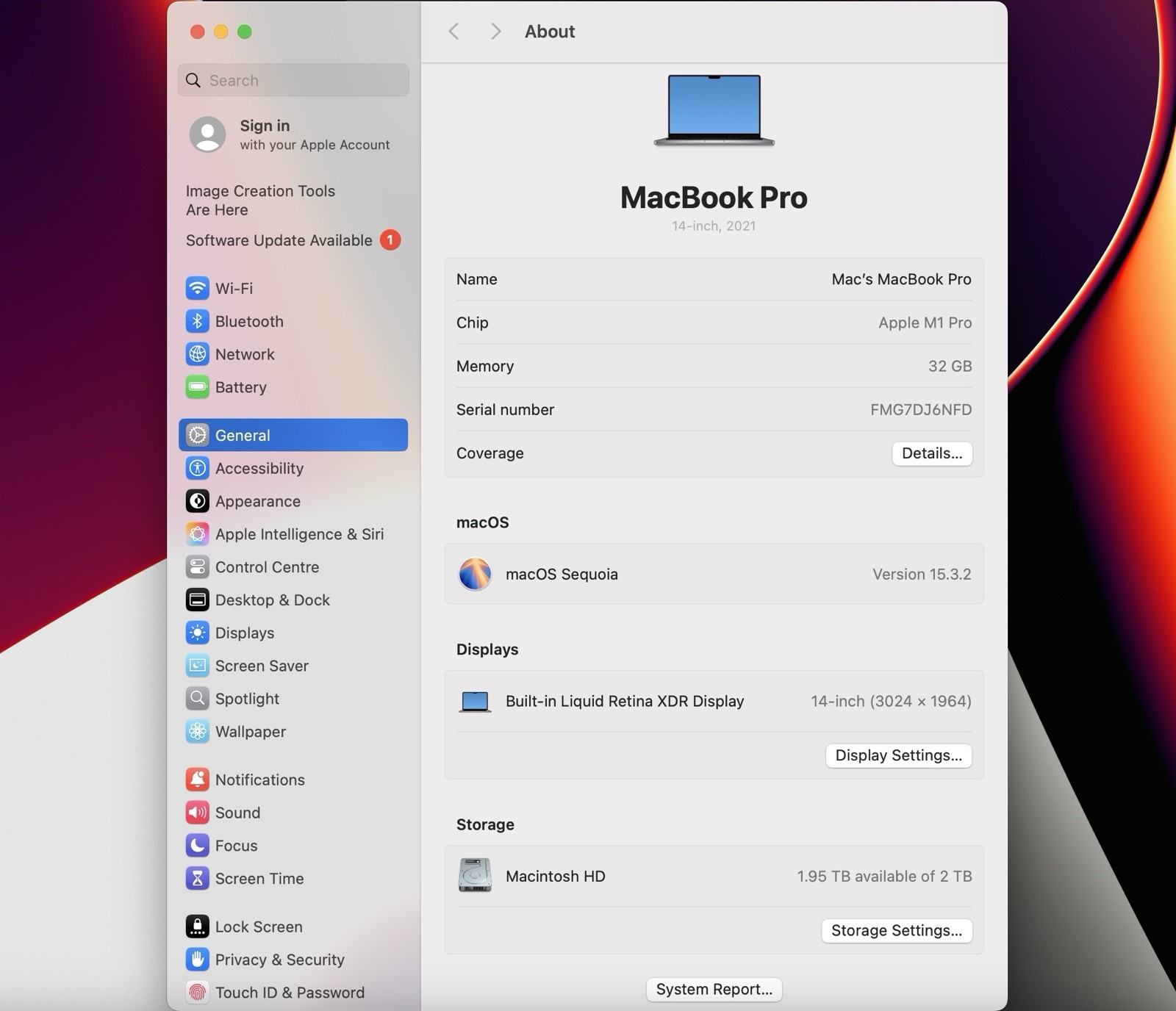The width and height of the screenshot is (1176, 1011).
Task: Open Wallpaper flower icon
Action: click(x=197, y=732)
